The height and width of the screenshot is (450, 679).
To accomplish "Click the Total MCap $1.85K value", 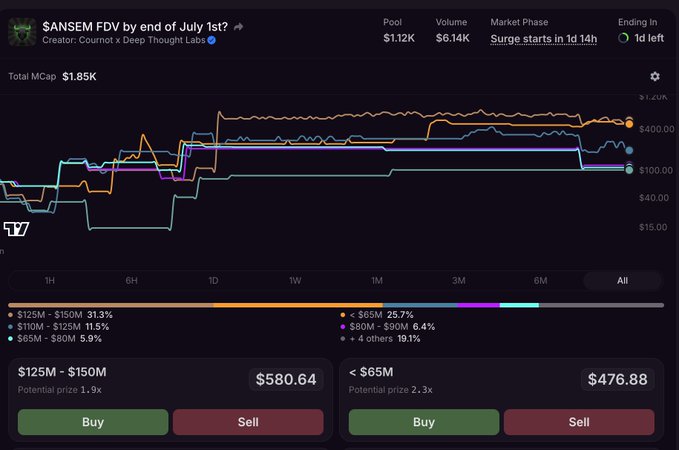I will (x=79, y=77).
